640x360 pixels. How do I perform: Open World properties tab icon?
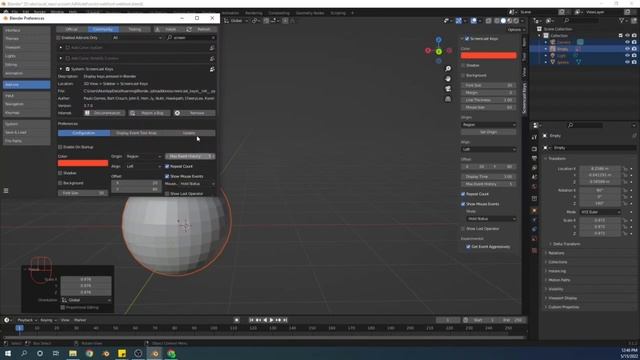click(534, 187)
